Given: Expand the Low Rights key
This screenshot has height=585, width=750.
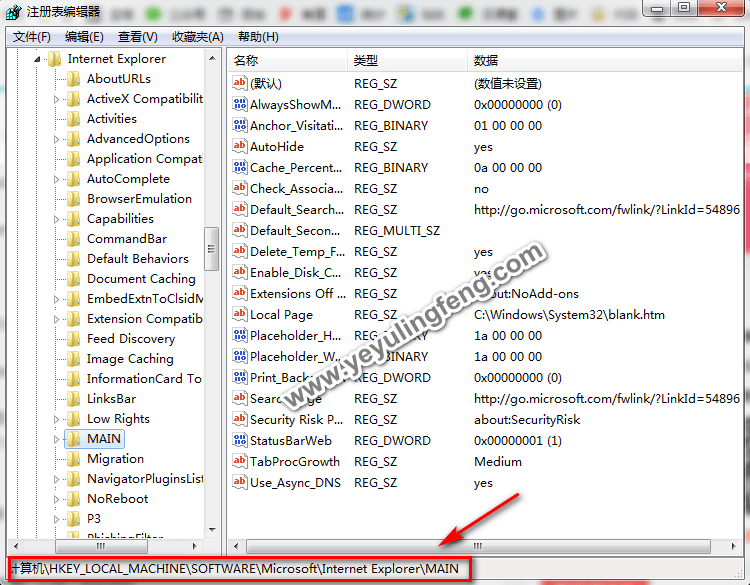Looking at the screenshot, I should tap(56, 419).
